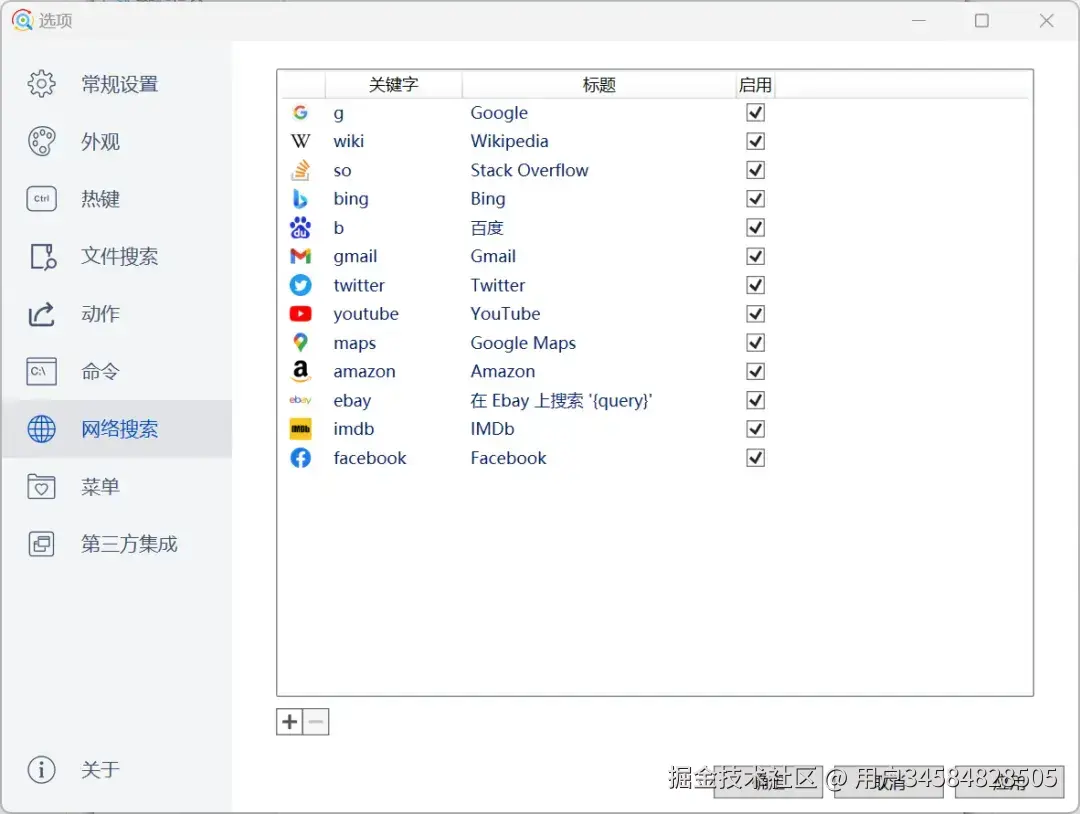Click the palette icon for 外观
The height and width of the screenshot is (814, 1080).
41,141
